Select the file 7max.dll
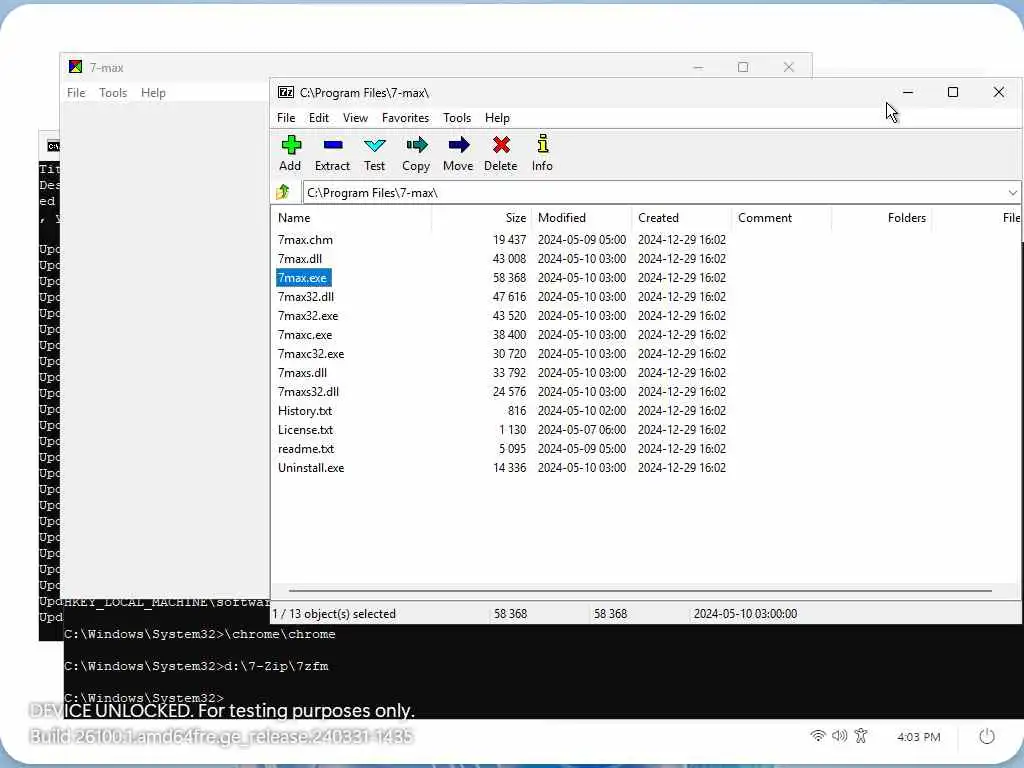The width and height of the screenshot is (1024, 768). pyautogui.click(x=300, y=259)
